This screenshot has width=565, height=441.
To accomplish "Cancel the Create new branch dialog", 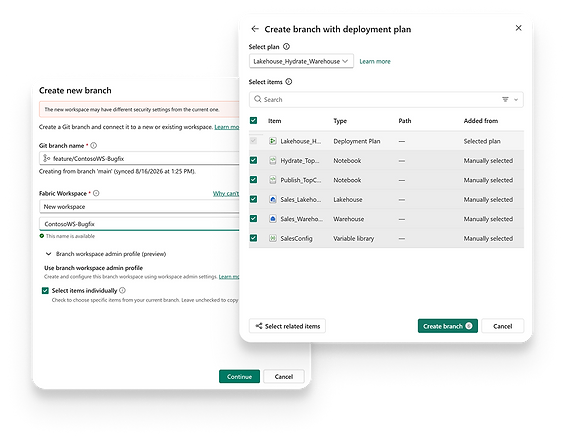I will [x=284, y=377].
